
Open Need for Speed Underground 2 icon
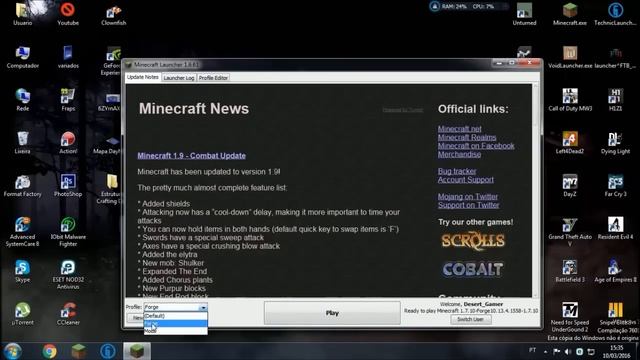(570, 317)
